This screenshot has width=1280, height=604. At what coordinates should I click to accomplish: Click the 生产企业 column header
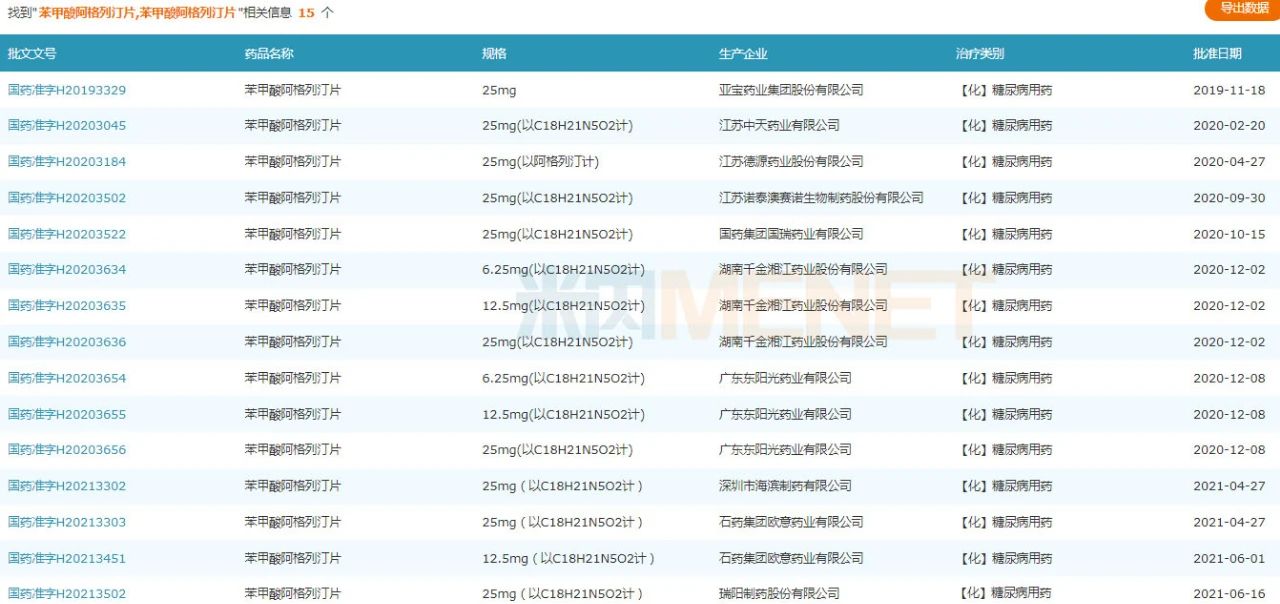743,54
